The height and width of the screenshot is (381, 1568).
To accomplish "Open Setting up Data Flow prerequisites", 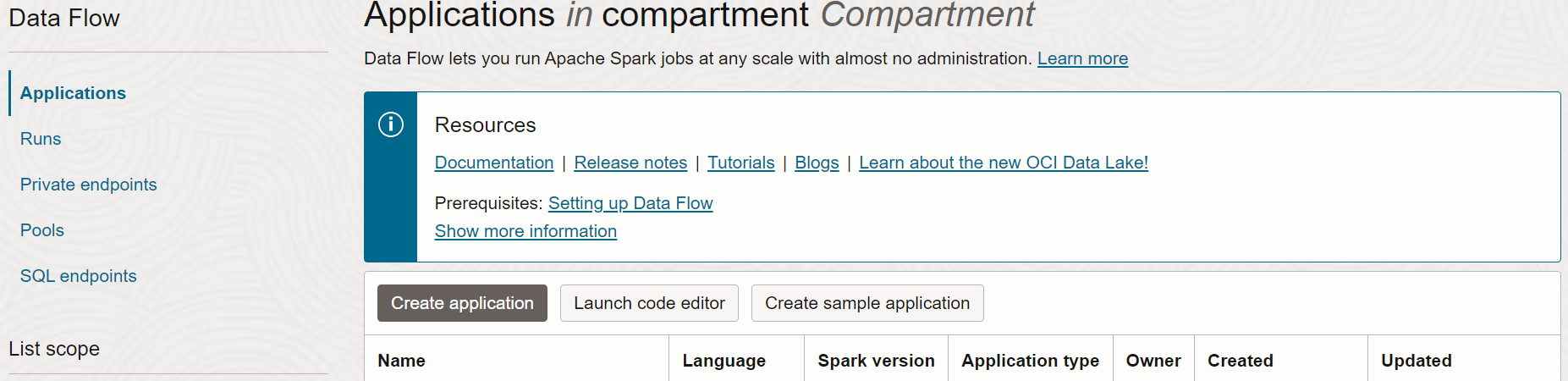I will point(630,203).
